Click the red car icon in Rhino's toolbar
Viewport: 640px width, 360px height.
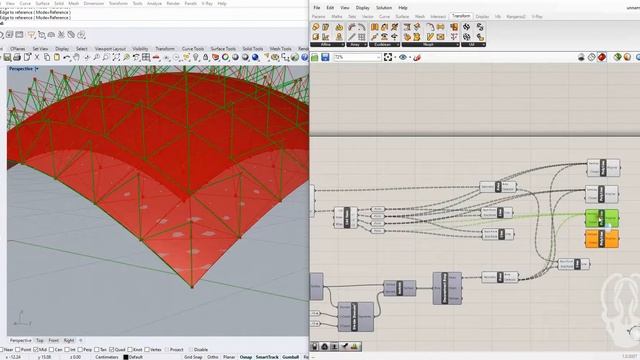coord(156,58)
